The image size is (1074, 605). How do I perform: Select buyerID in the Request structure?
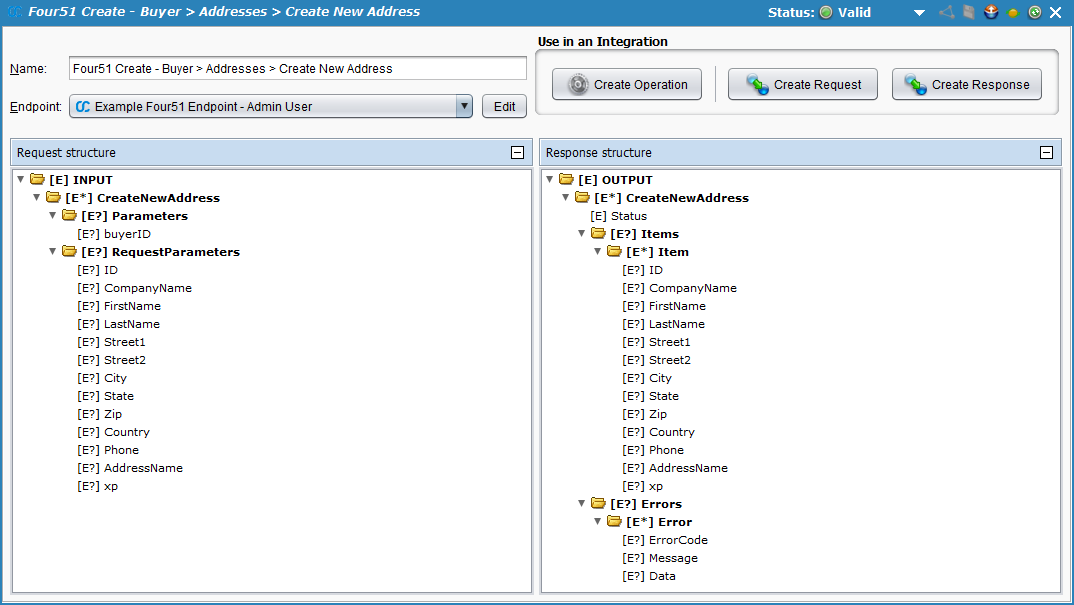click(127, 234)
